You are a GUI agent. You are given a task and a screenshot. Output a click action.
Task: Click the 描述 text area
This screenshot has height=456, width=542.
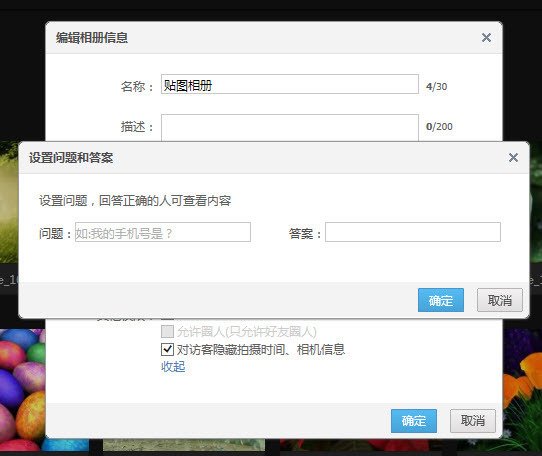(x=290, y=128)
